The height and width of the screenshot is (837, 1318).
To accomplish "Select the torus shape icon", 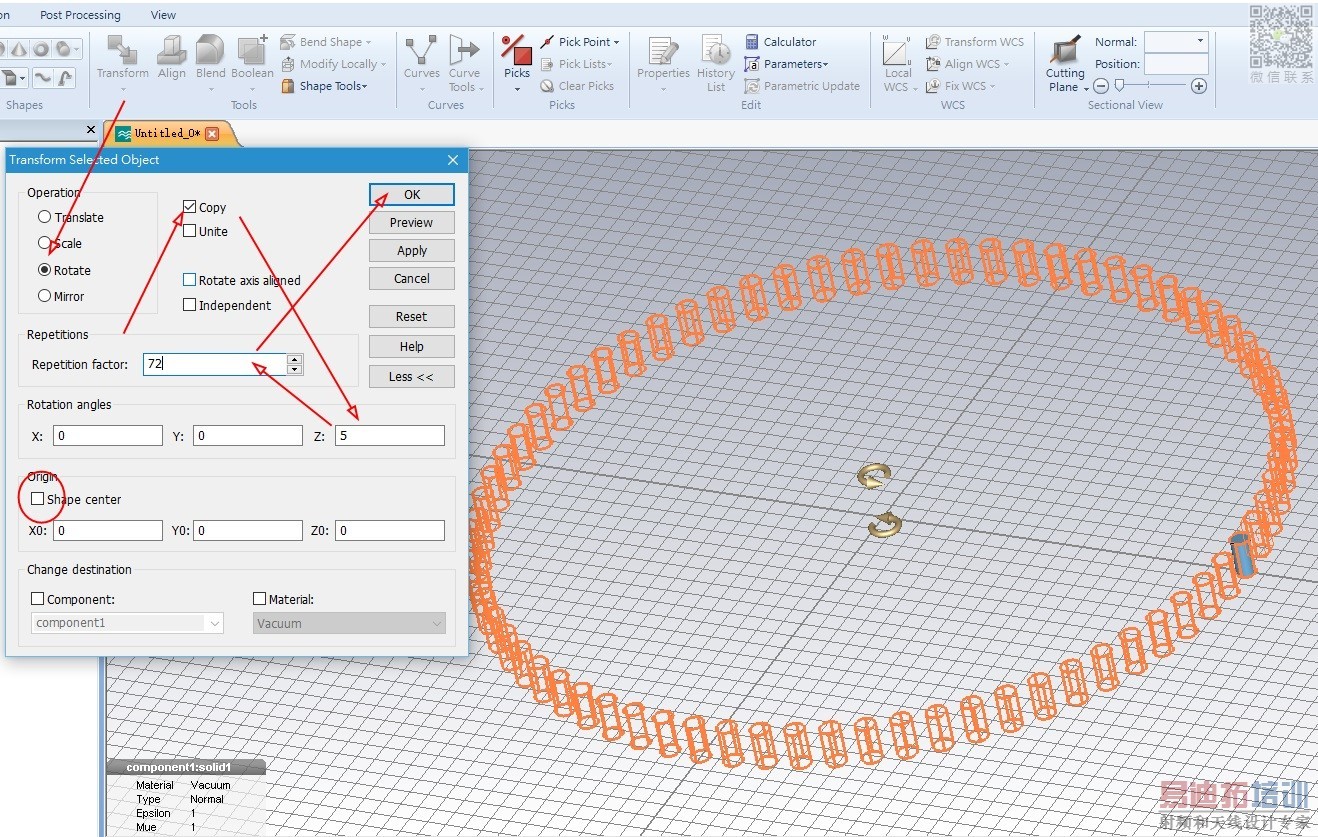I will coord(41,48).
